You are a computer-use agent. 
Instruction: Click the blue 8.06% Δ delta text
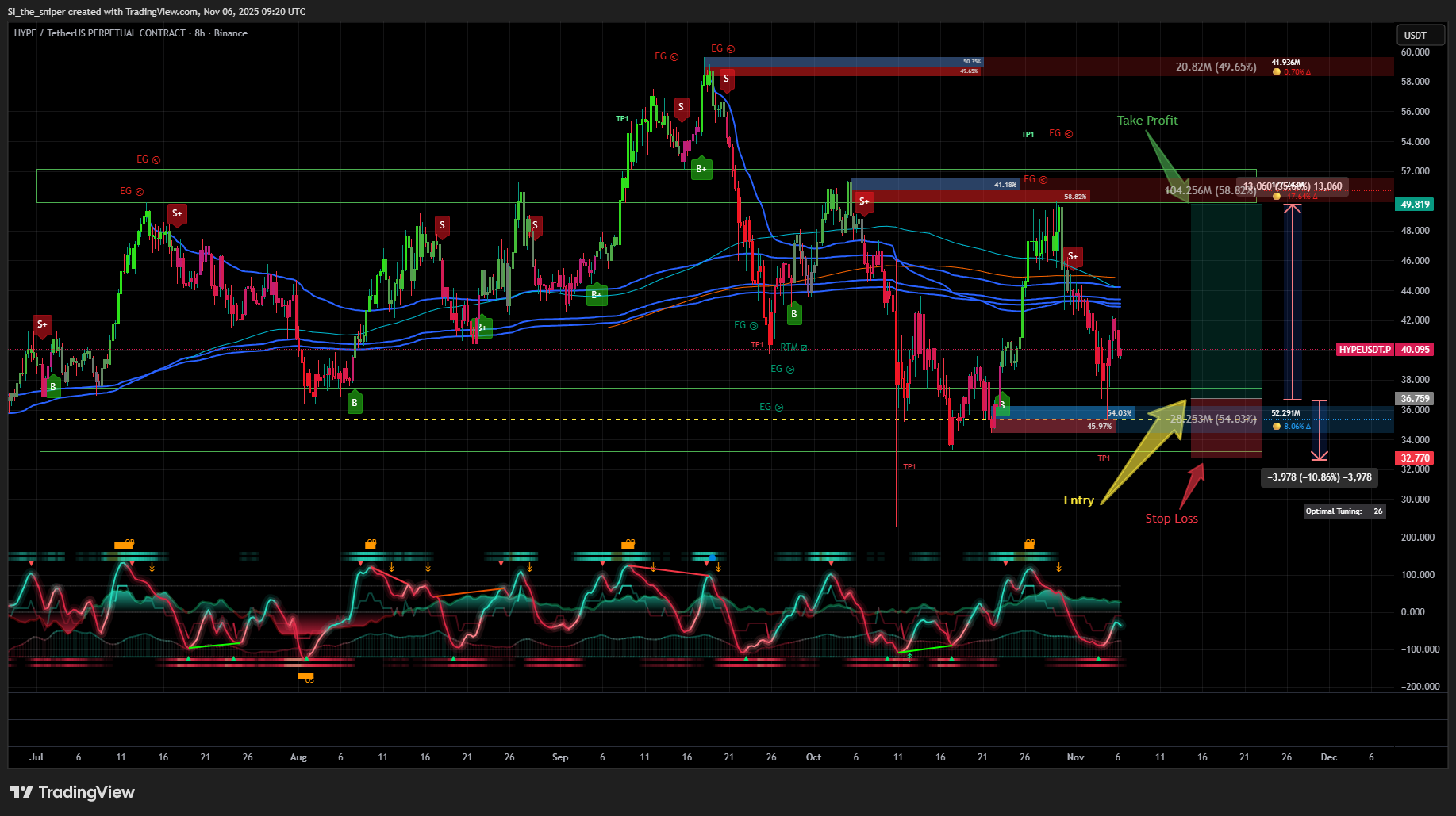pyautogui.click(x=1297, y=427)
